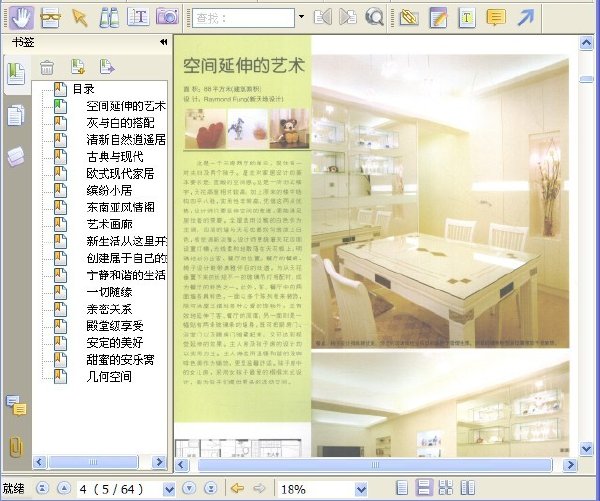The height and width of the screenshot is (501, 600).
Task: Go to 灰与白的搭配 bookmark
Action: tap(121, 123)
